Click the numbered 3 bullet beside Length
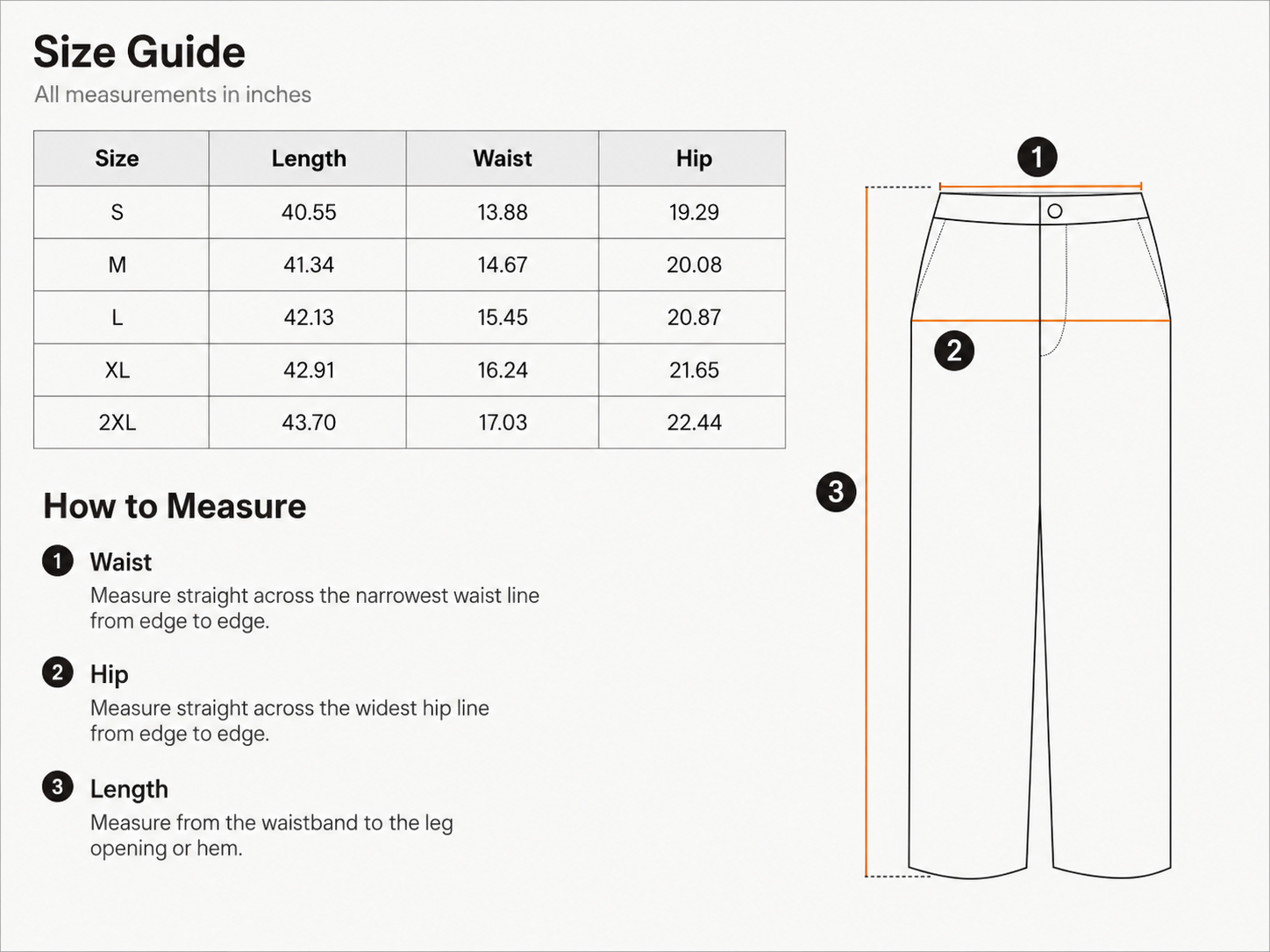Viewport: 1270px width, 952px height. (x=58, y=787)
